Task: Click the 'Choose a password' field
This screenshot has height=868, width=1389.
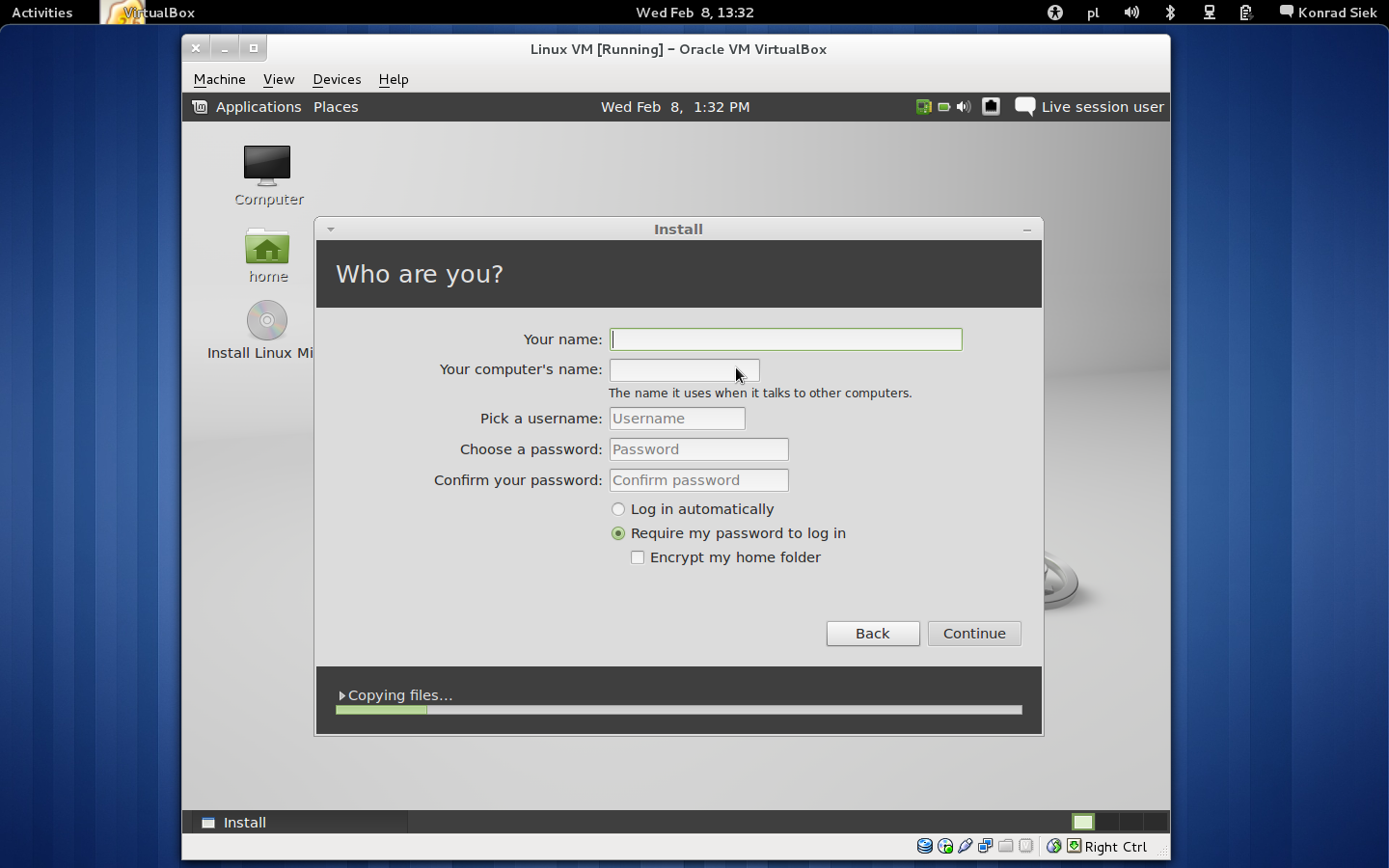Action: pos(699,449)
